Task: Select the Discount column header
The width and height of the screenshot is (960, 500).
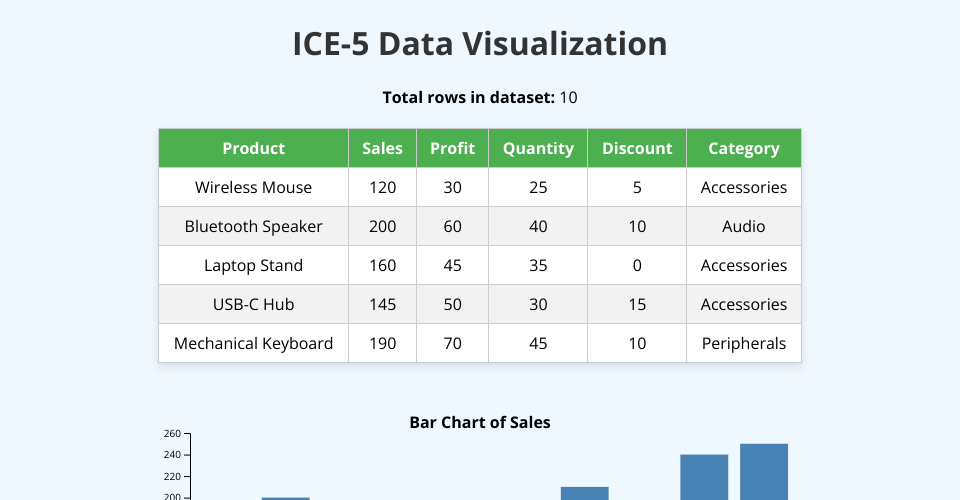Action: point(637,148)
